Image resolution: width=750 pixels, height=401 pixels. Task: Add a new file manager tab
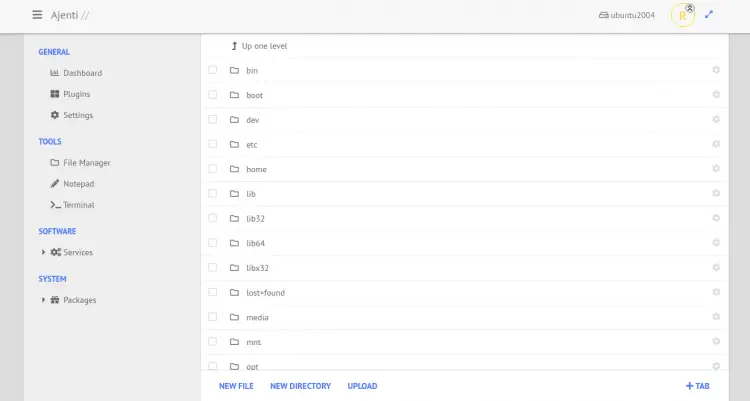697,386
